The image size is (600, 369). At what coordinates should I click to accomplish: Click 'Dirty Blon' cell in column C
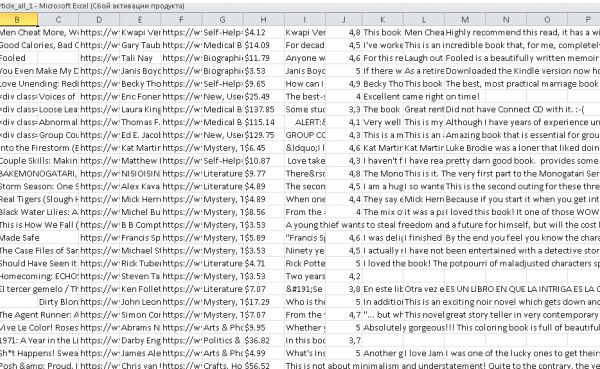58,302
